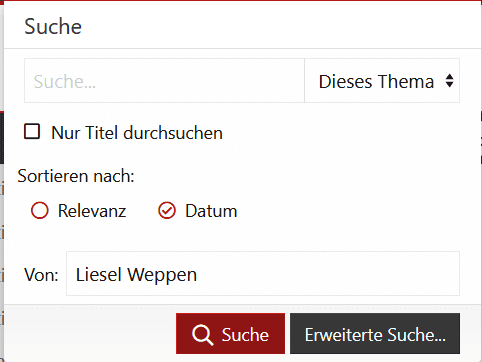Select the Datum radio button

point(167,211)
